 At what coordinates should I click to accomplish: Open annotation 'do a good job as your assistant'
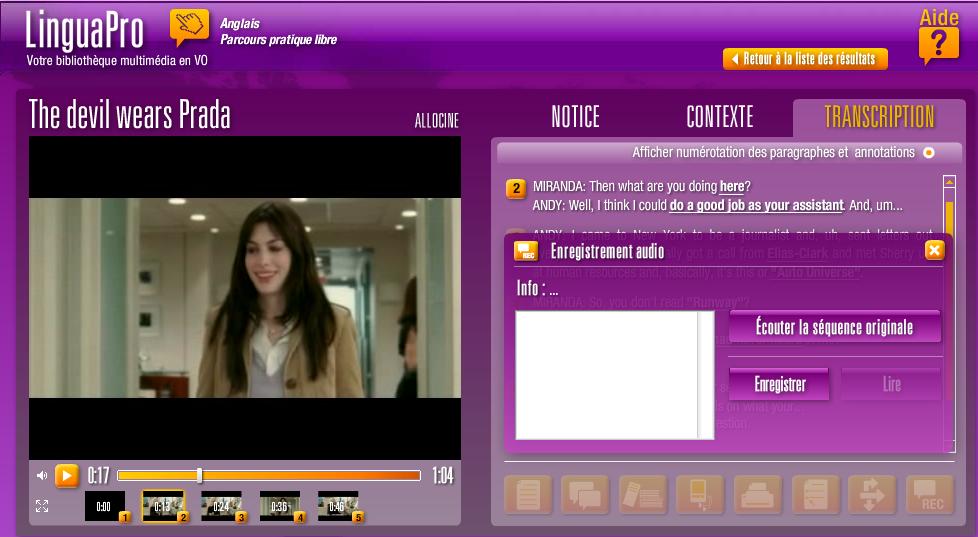click(x=756, y=205)
